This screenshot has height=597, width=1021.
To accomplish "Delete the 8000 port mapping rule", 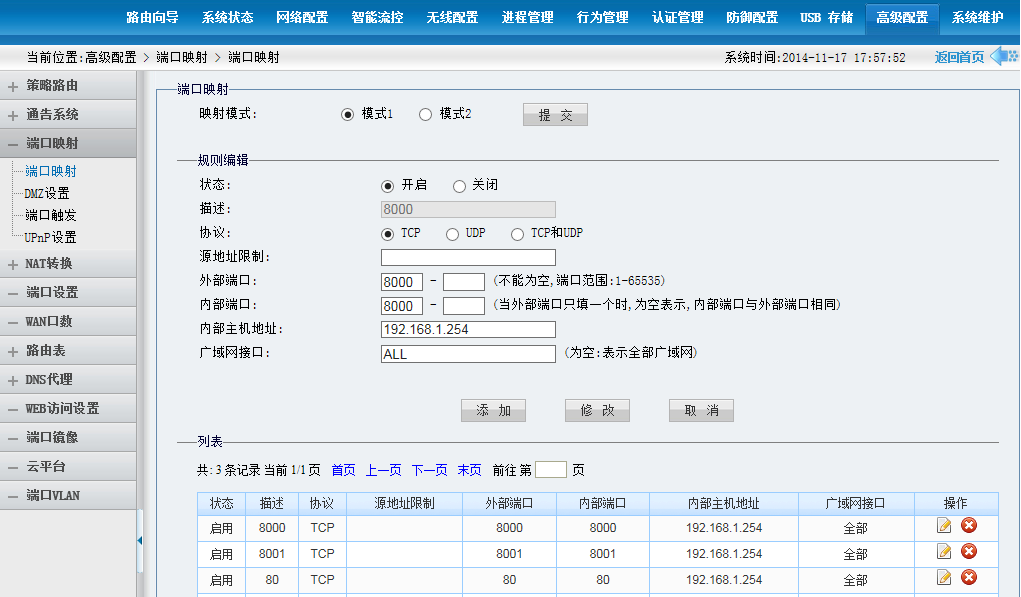I will (968, 526).
